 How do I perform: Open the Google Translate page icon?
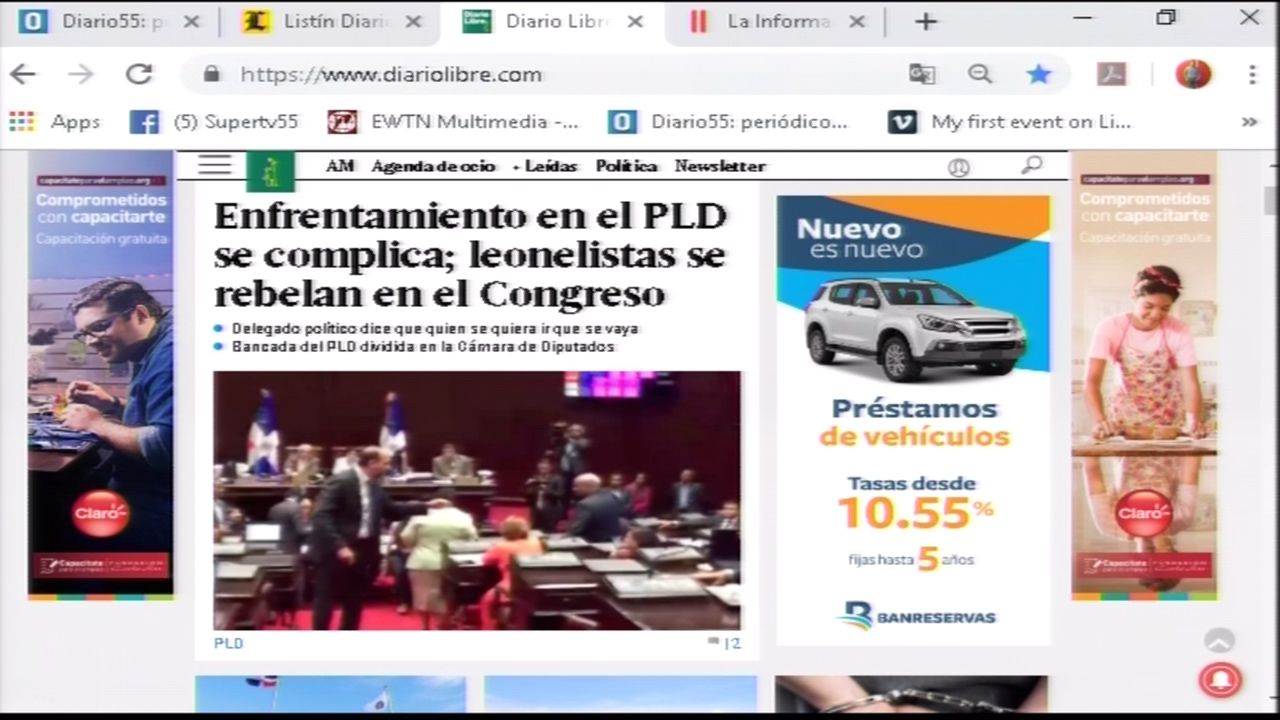click(x=921, y=74)
